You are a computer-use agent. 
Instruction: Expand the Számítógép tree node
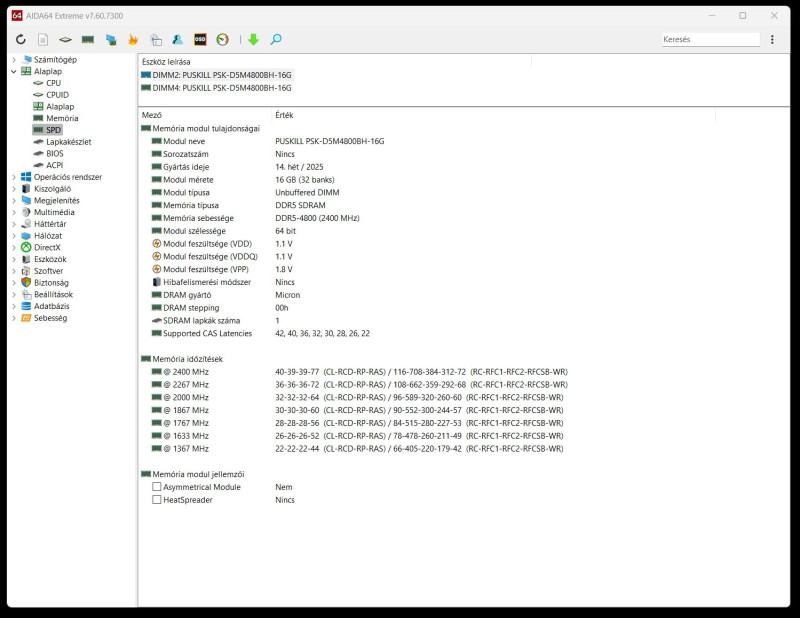14,60
